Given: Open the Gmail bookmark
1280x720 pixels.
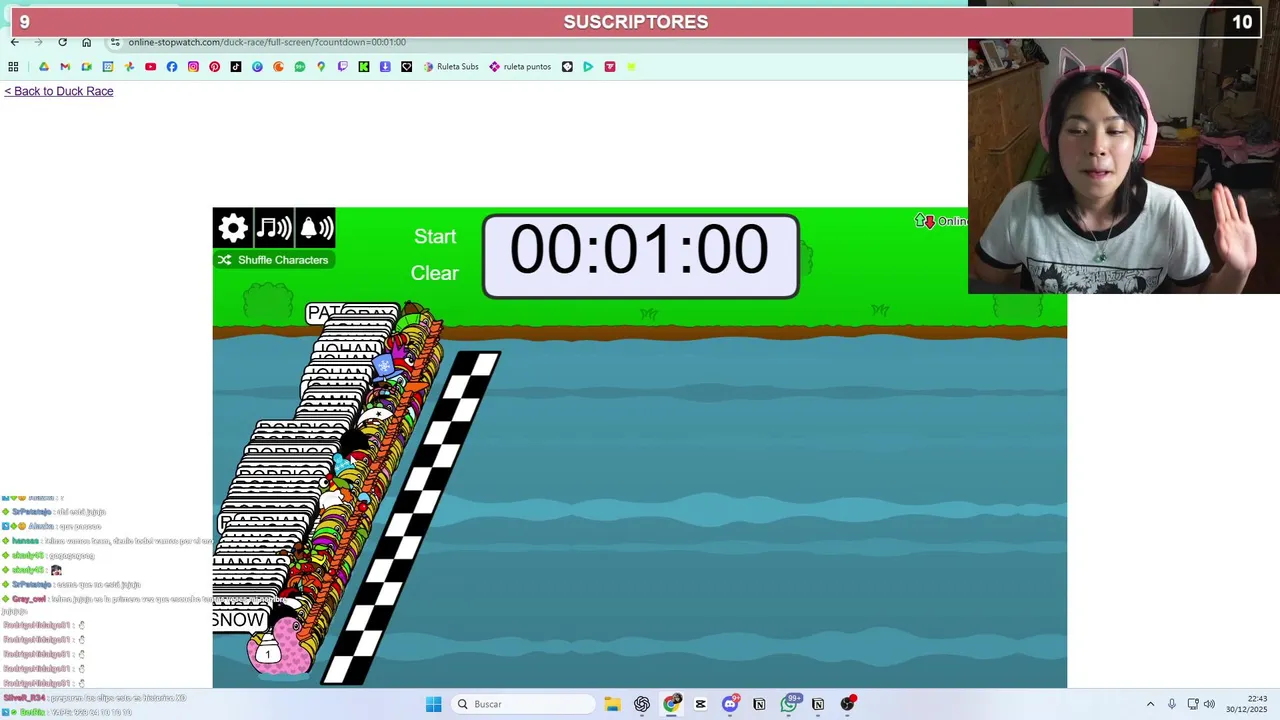Looking at the screenshot, I should [x=65, y=67].
